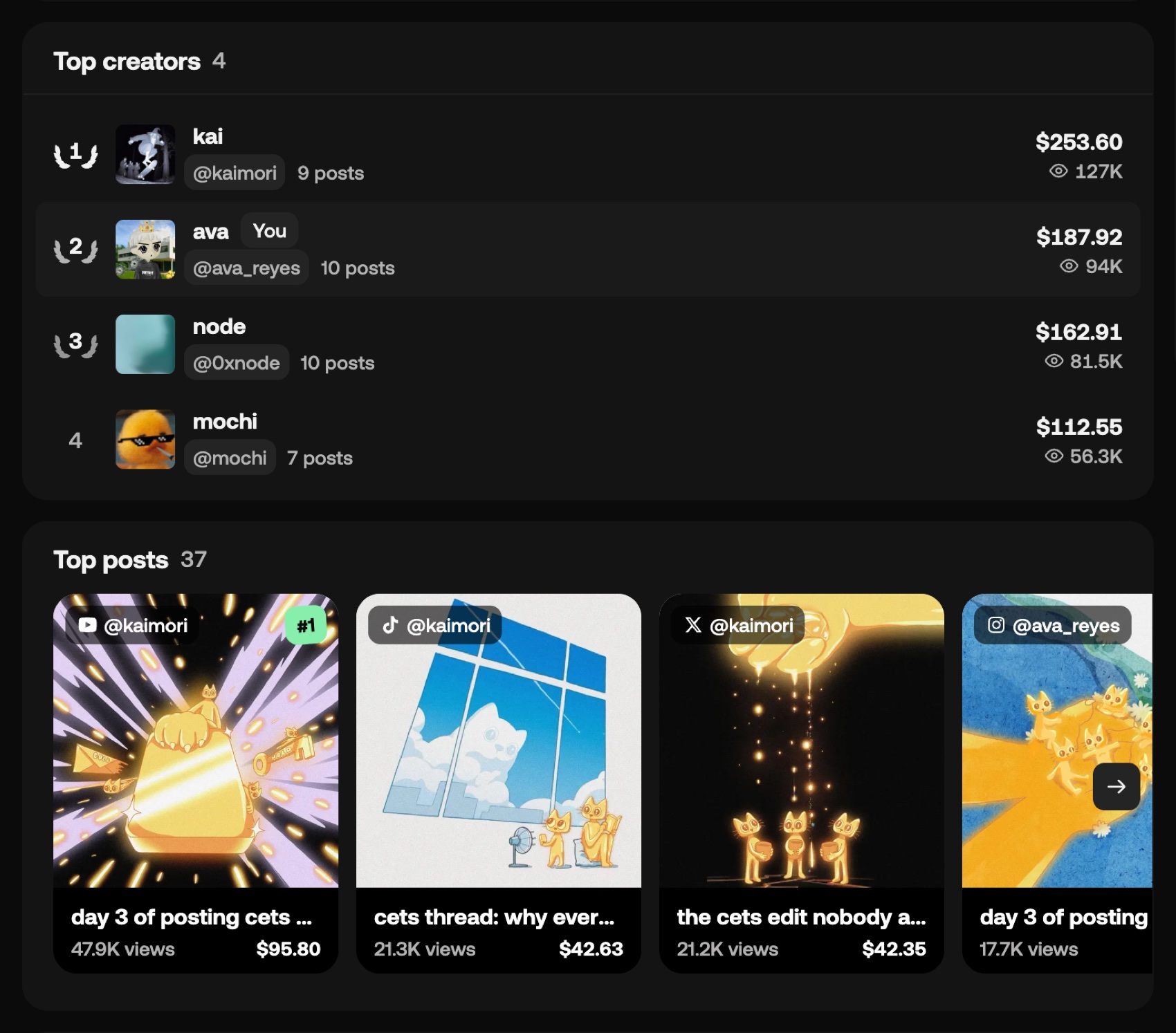Image resolution: width=1176 pixels, height=1033 pixels.
Task: Click 'the cets edit nobody a...' title
Action: [x=801, y=917]
